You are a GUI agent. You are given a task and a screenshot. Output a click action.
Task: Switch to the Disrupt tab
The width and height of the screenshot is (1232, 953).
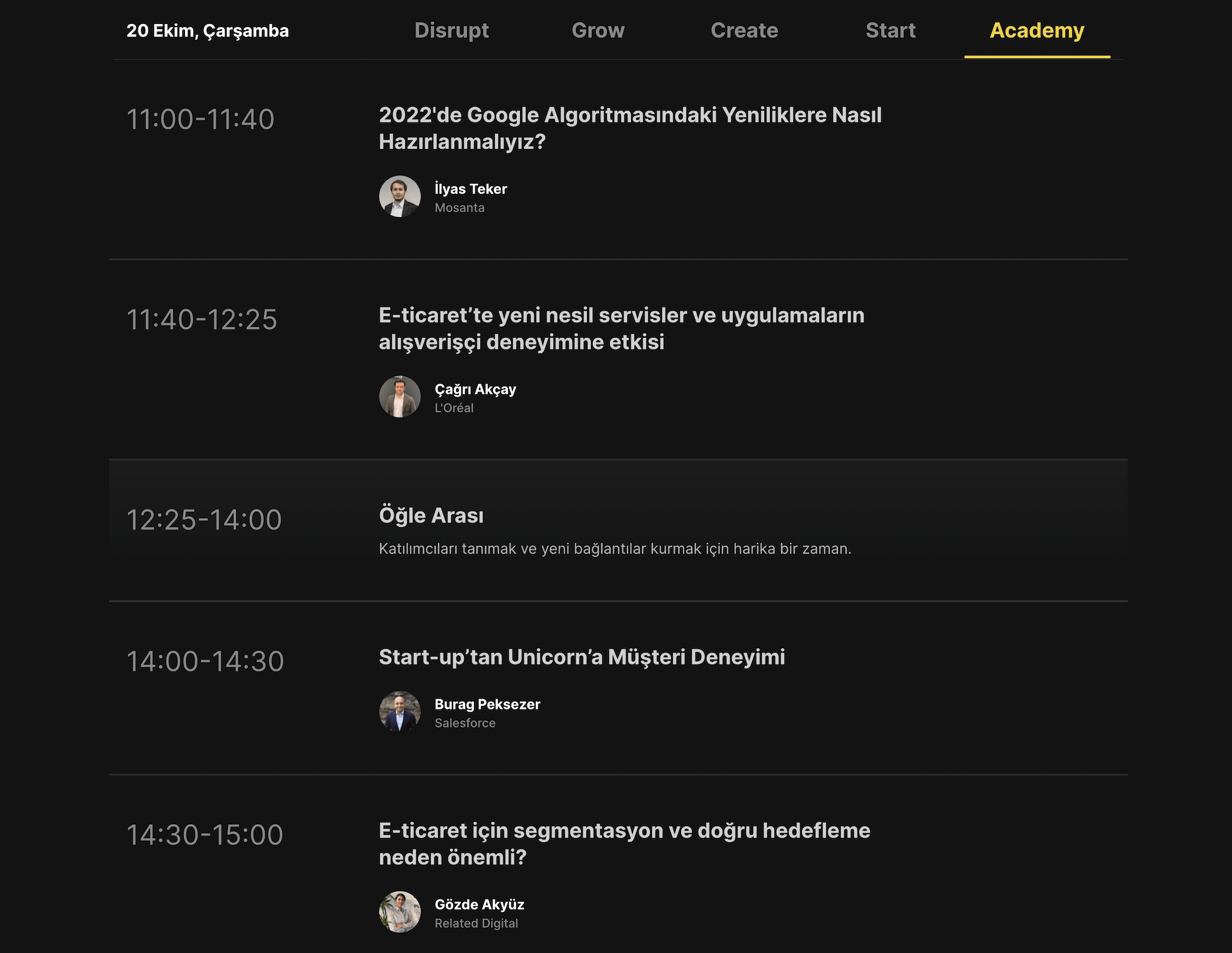pyautogui.click(x=451, y=30)
